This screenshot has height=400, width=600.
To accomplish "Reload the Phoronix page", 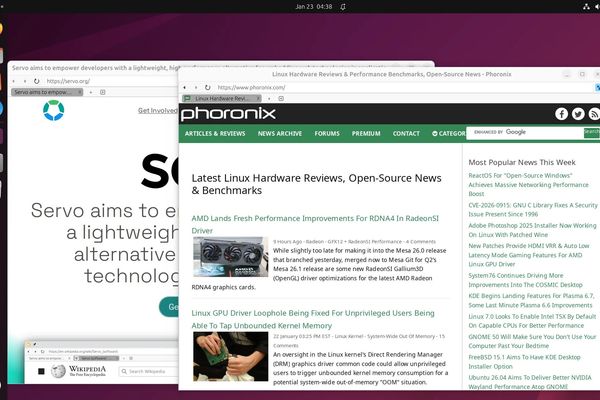I will [x=207, y=88].
